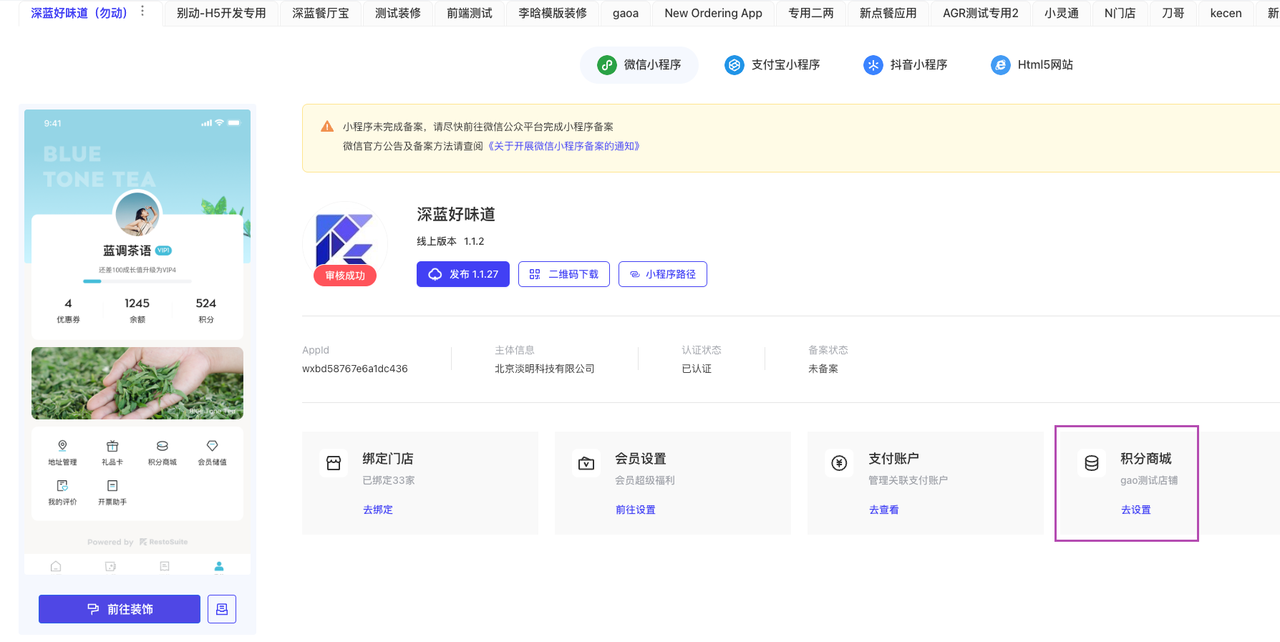Click the Html5 website globe icon
Viewport: 1280px width, 642px height.
pyautogui.click(x=1000, y=65)
